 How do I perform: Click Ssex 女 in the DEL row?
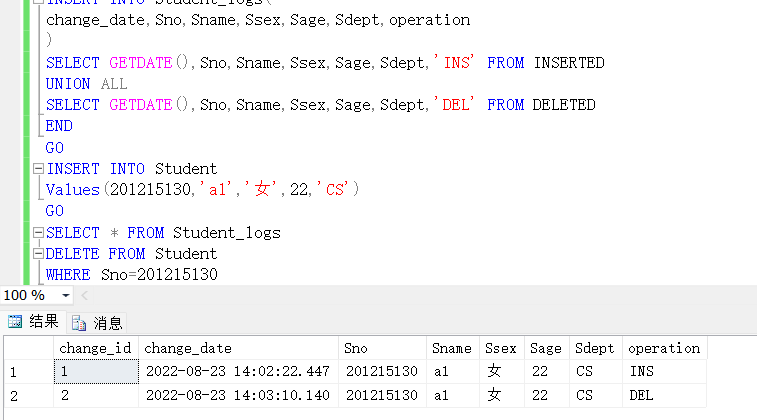point(502,395)
